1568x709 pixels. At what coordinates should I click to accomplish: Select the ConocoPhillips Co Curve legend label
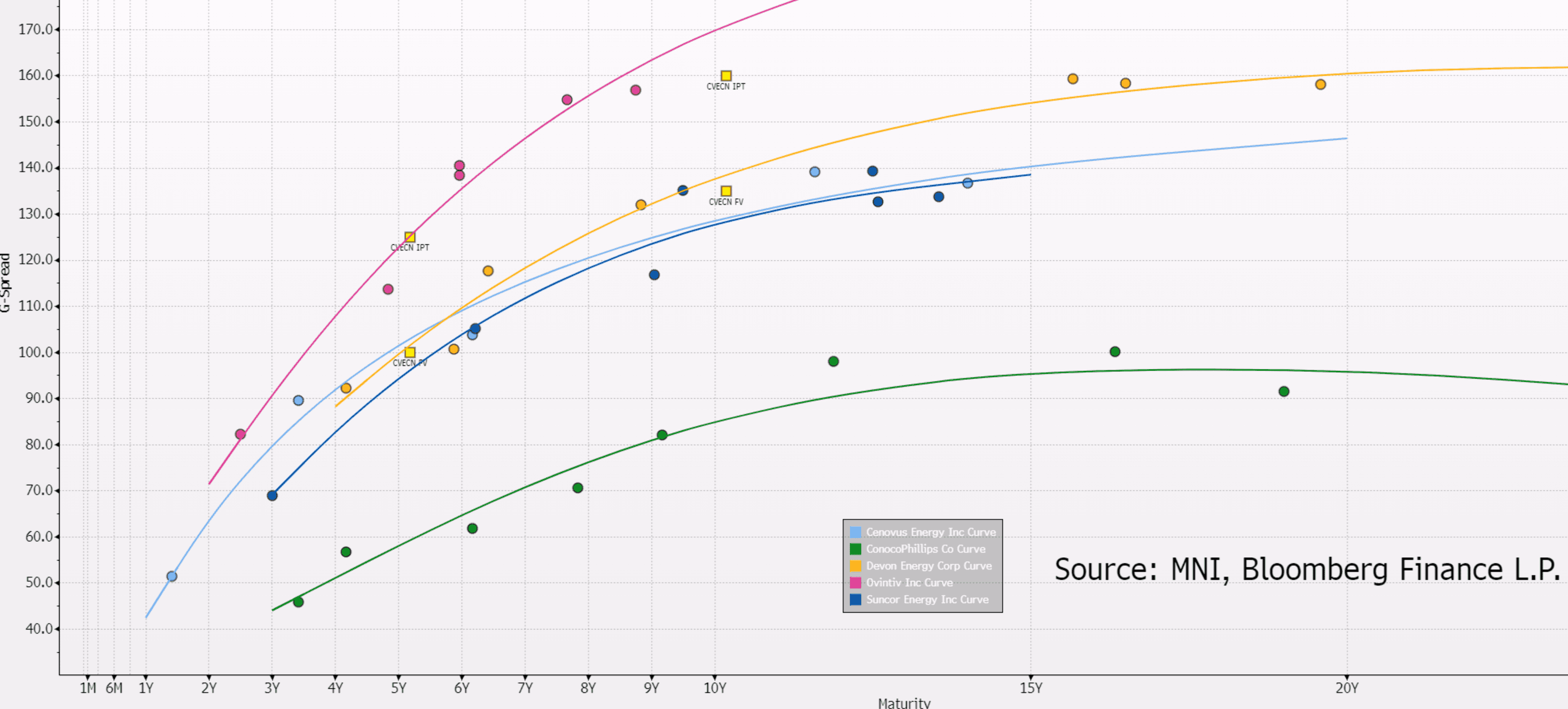pyautogui.click(x=925, y=549)
